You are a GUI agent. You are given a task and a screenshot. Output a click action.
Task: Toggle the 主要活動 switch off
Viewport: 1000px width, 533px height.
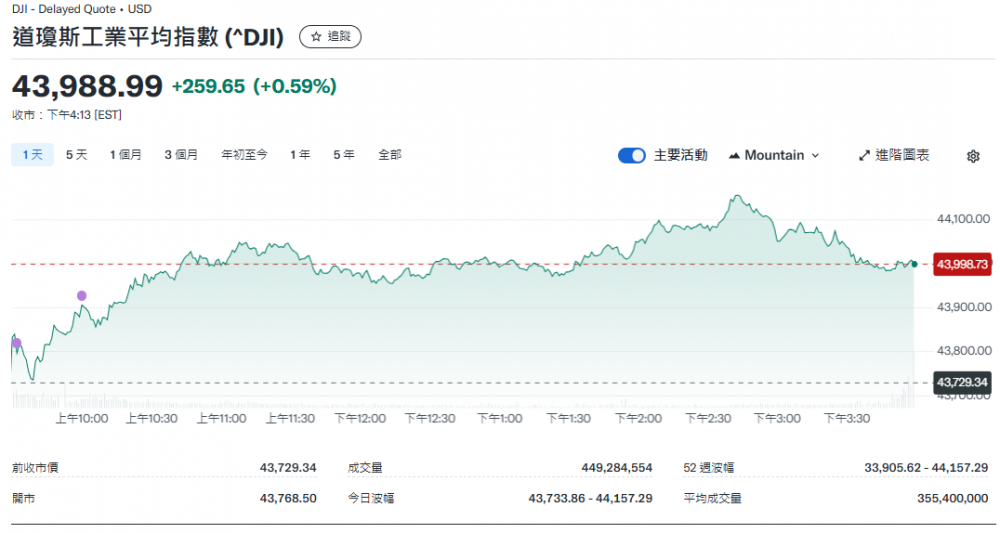pyautogui.click(x=631, y=155)
